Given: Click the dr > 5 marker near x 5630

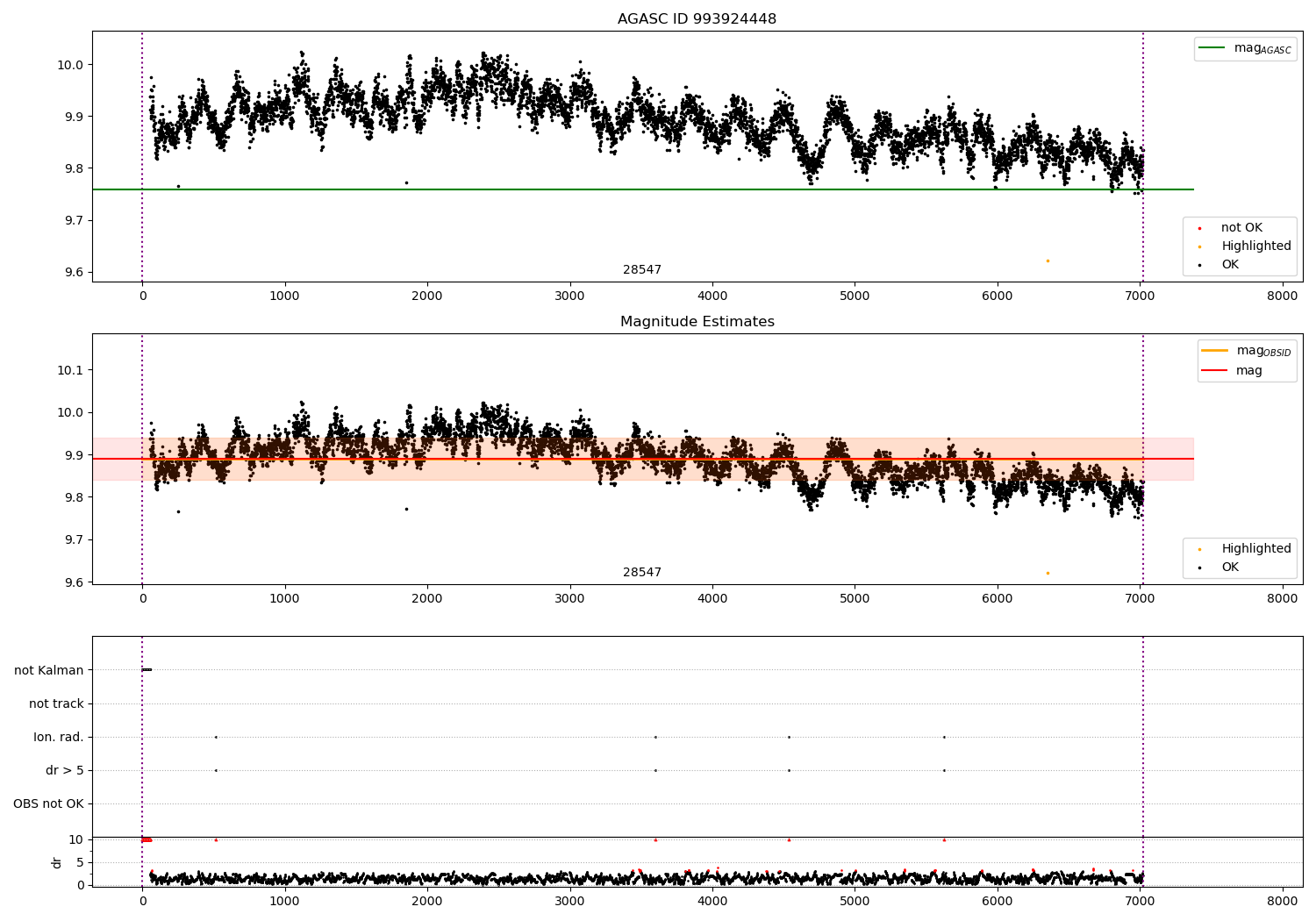Looking at the screenshot, I should (x=944, y=770).
